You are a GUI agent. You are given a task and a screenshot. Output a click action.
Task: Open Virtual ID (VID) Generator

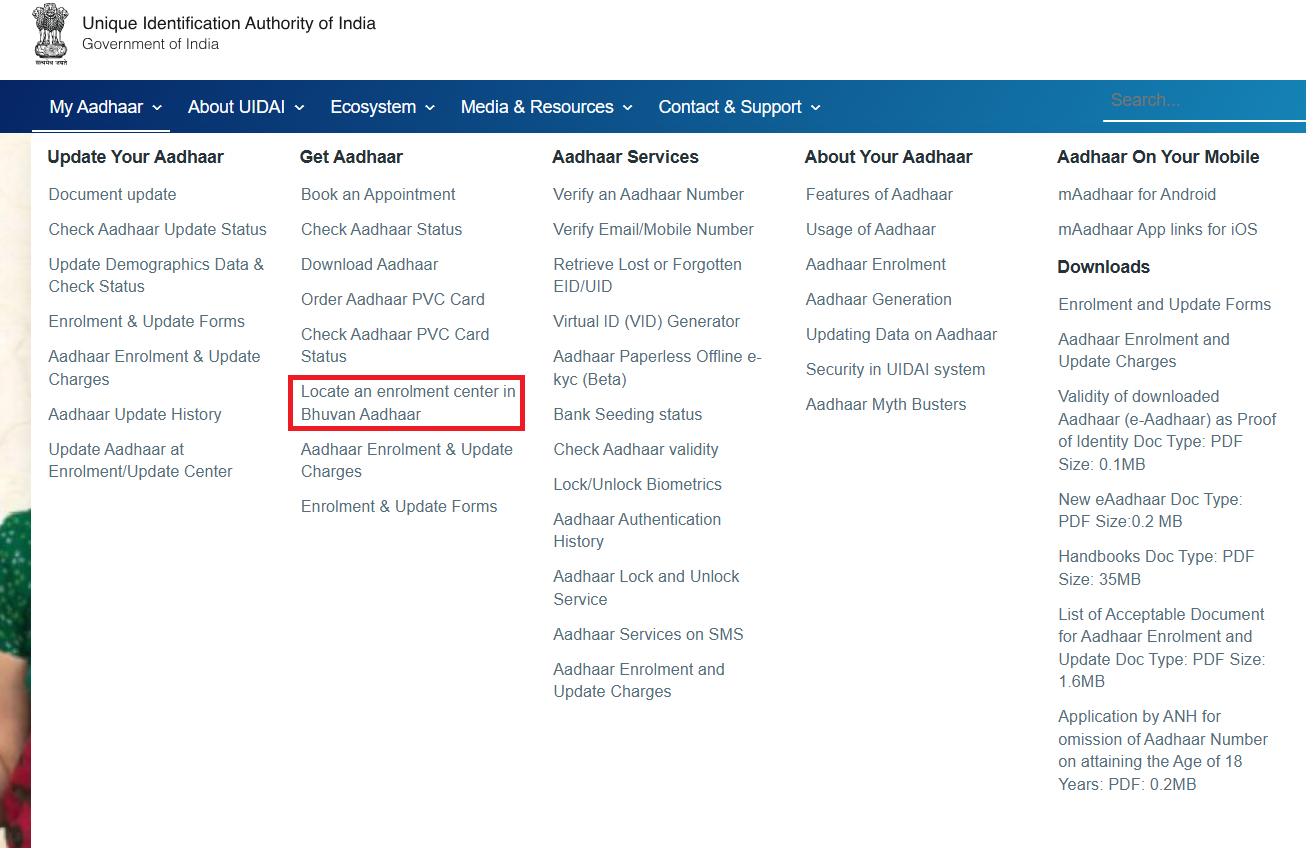(646, 321)
